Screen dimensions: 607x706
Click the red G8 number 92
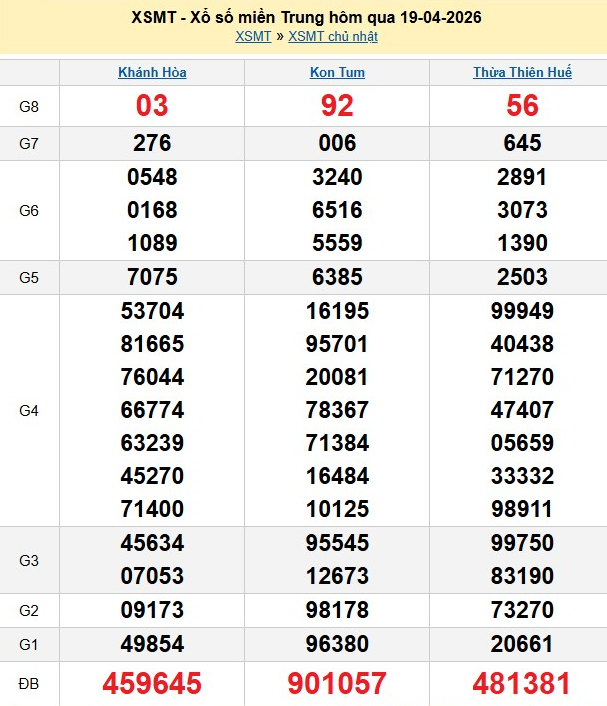pos(337,106)
